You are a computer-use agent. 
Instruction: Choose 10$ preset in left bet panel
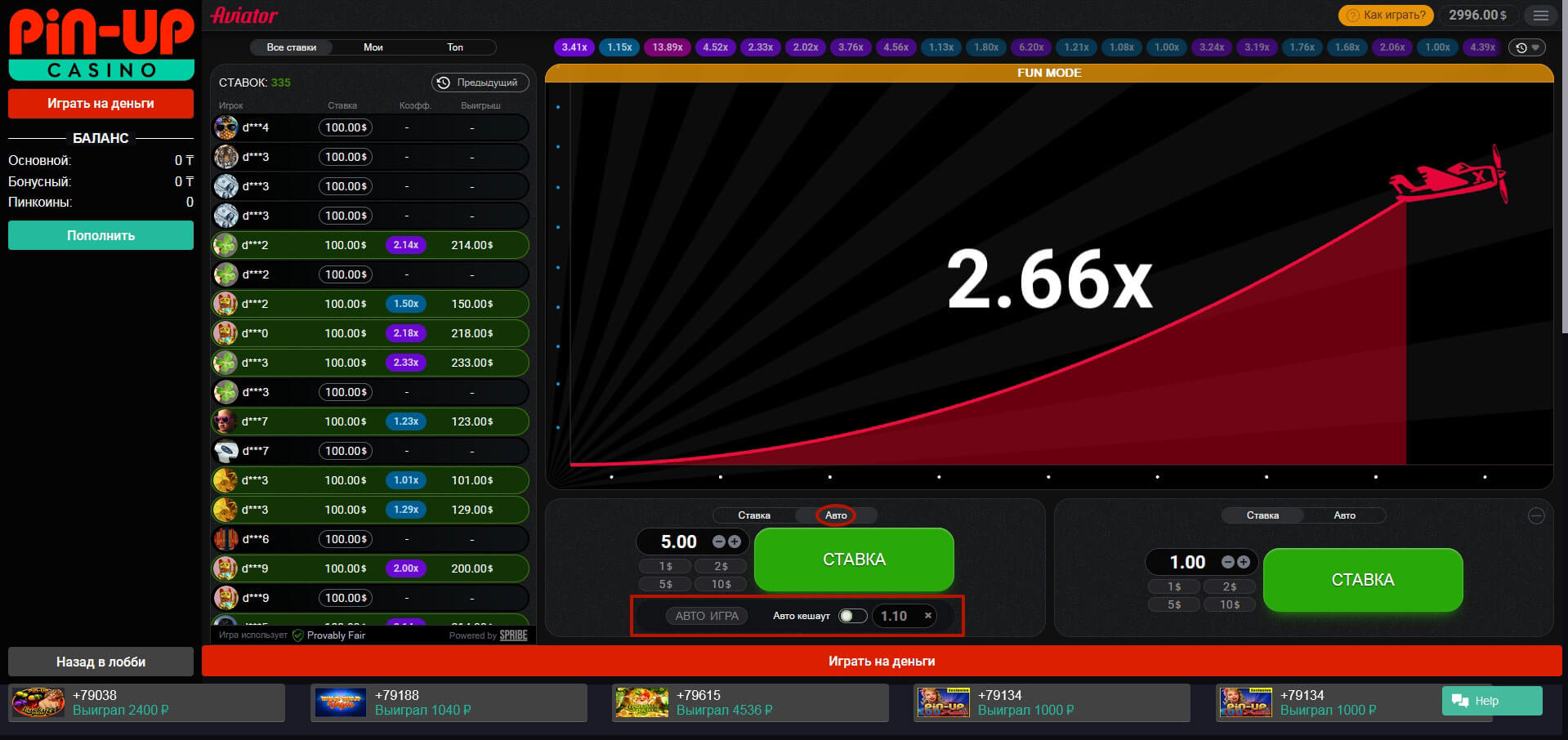tap(721, 584)
